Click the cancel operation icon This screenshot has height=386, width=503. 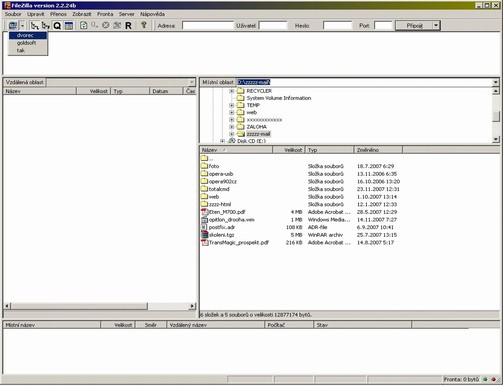(106, 25)
